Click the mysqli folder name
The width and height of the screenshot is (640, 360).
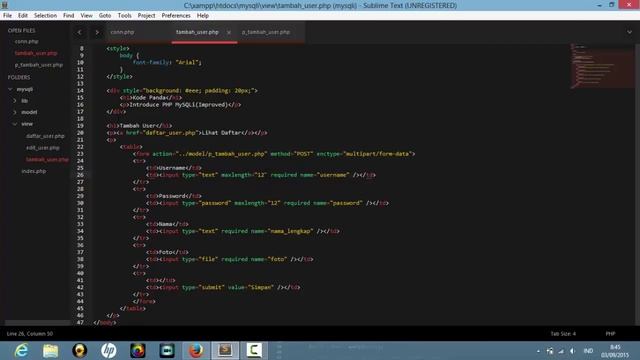24,89
